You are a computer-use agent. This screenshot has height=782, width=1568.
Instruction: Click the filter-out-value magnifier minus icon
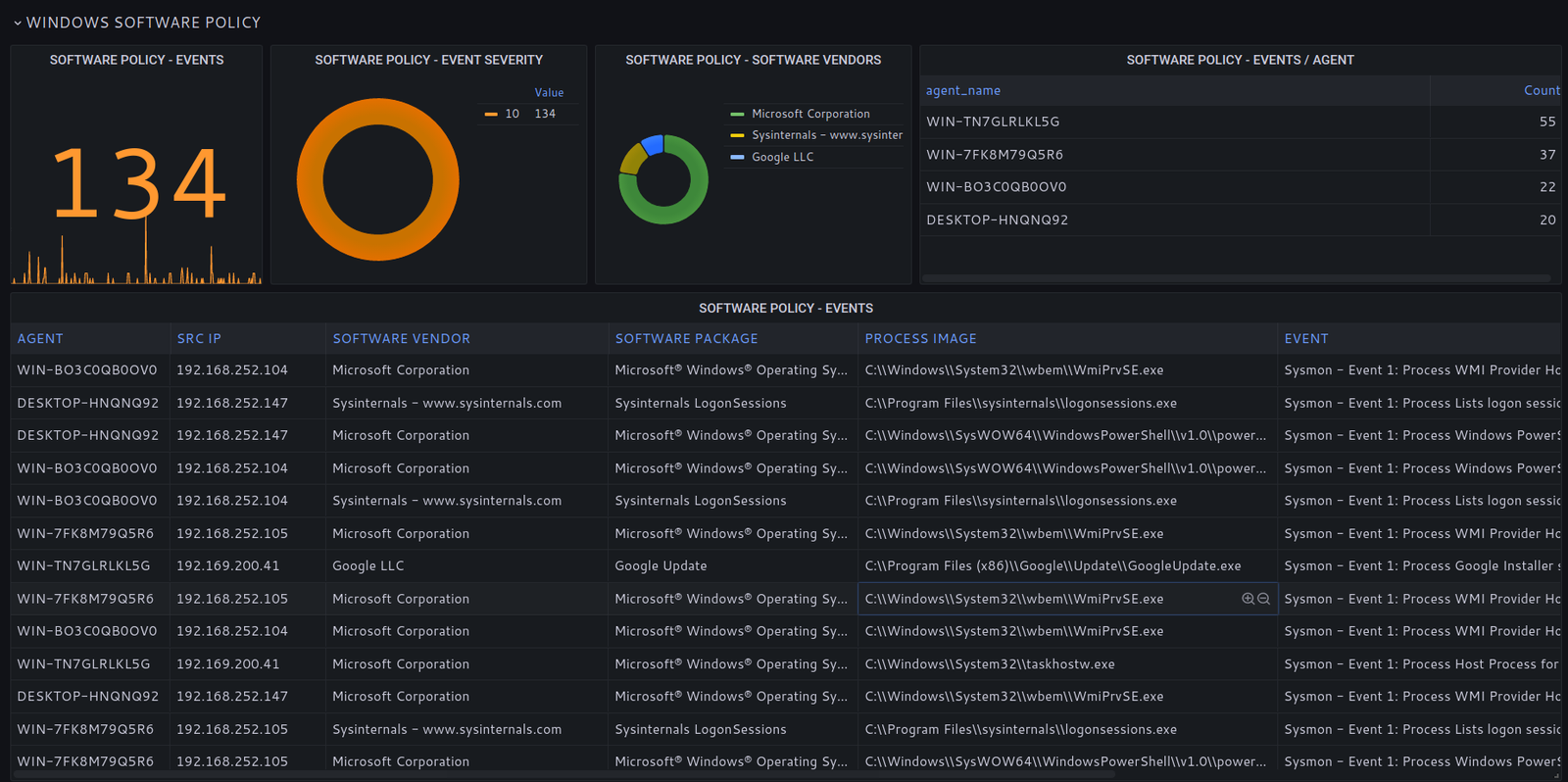1263,599
